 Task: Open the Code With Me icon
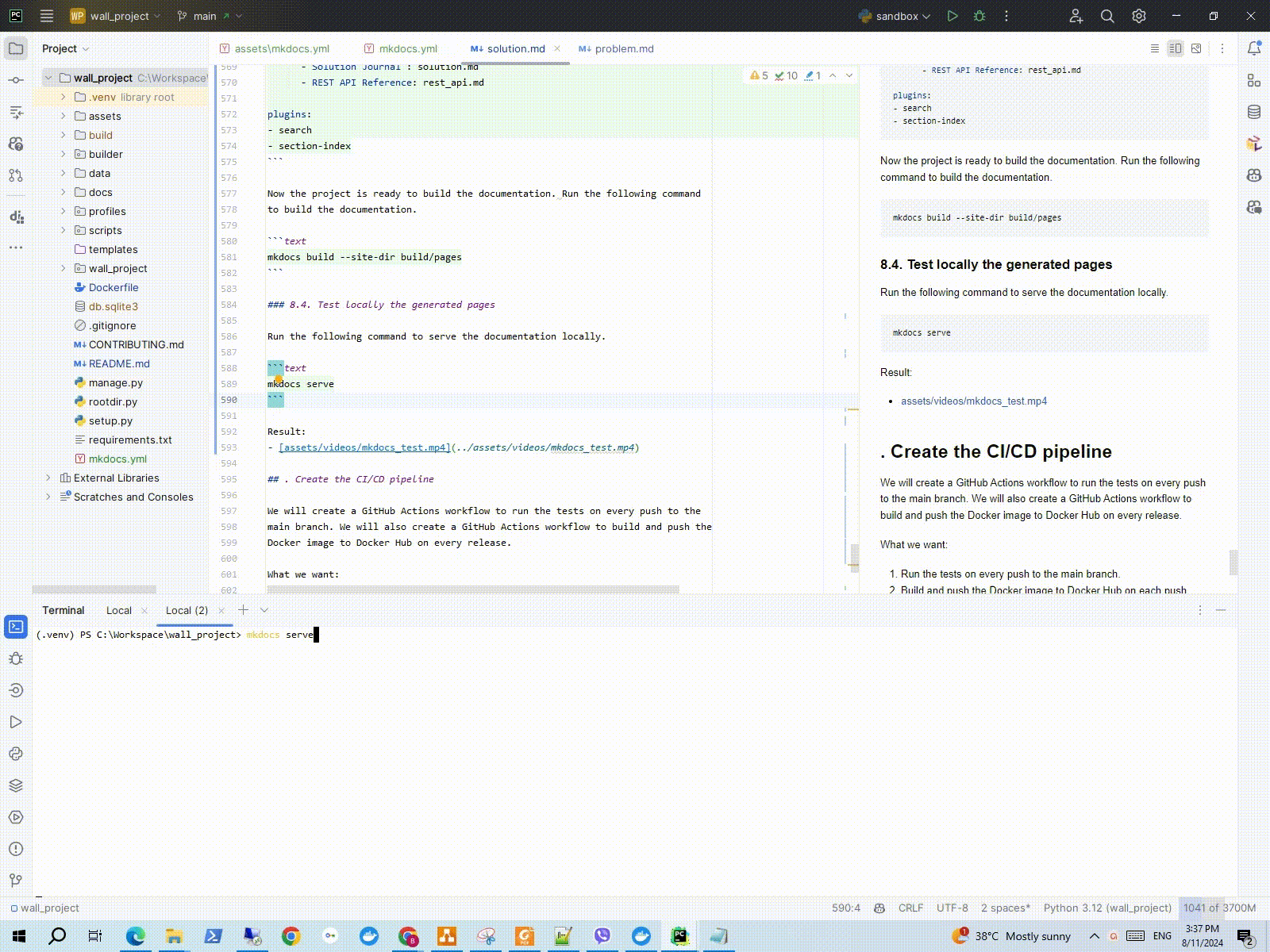pyautogui.click(x=1076, y=16)
